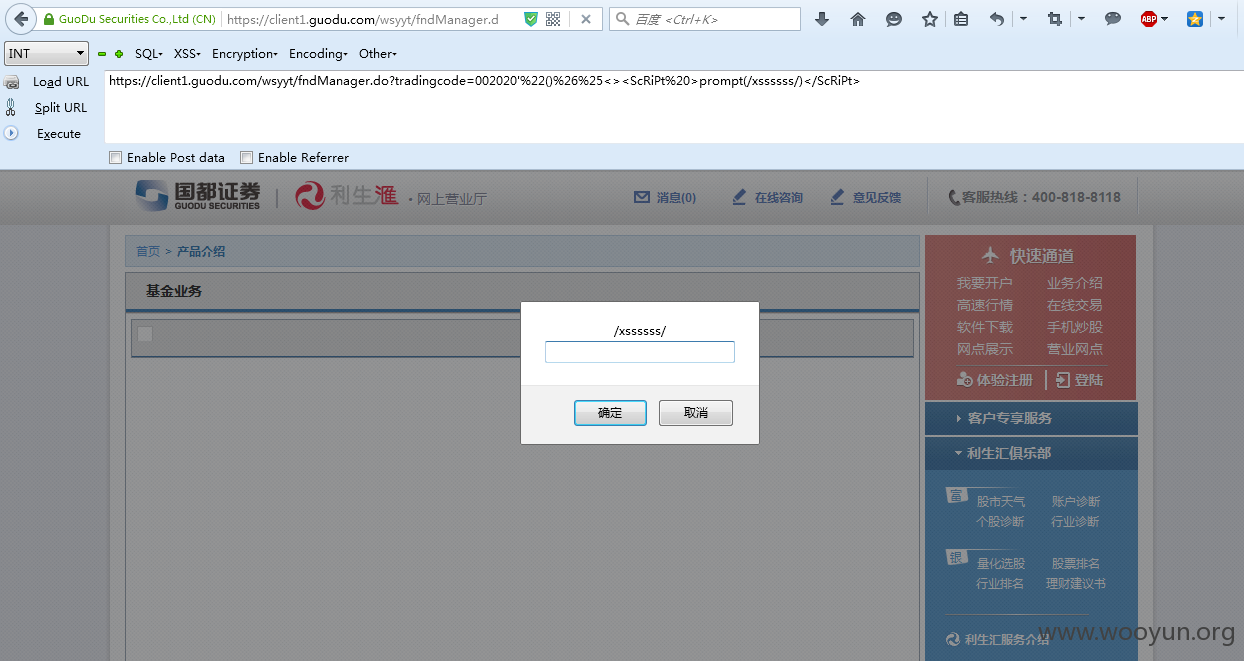
Task: Open the SQL menu
Action: 148,54
